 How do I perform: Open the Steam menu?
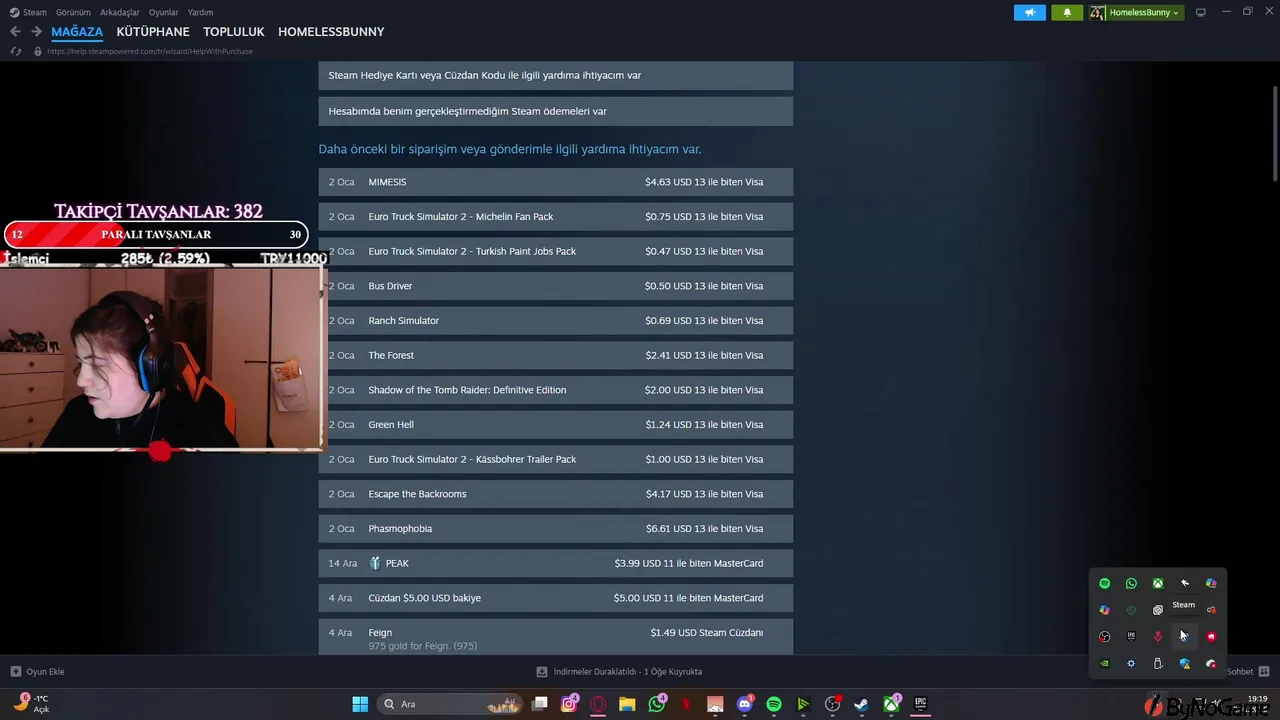(28, 12)
